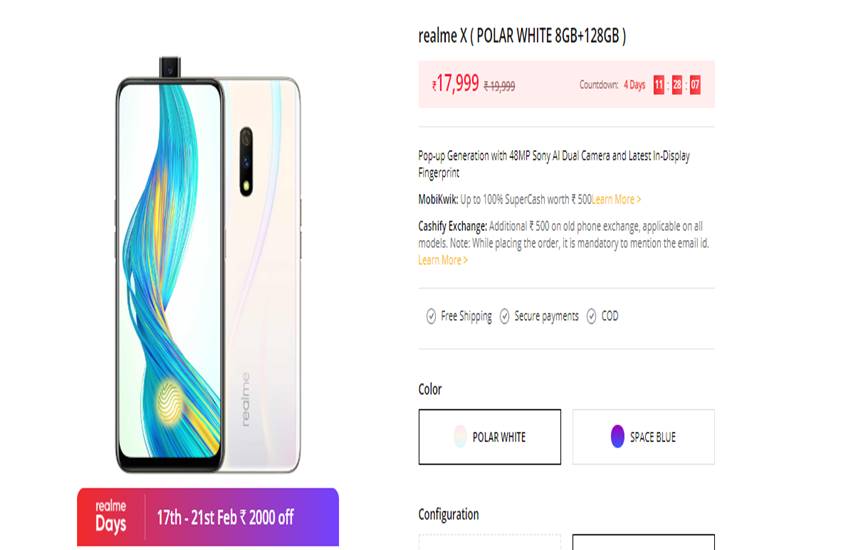
Task: Click the realme X product title
Action: tap(522, 36)
